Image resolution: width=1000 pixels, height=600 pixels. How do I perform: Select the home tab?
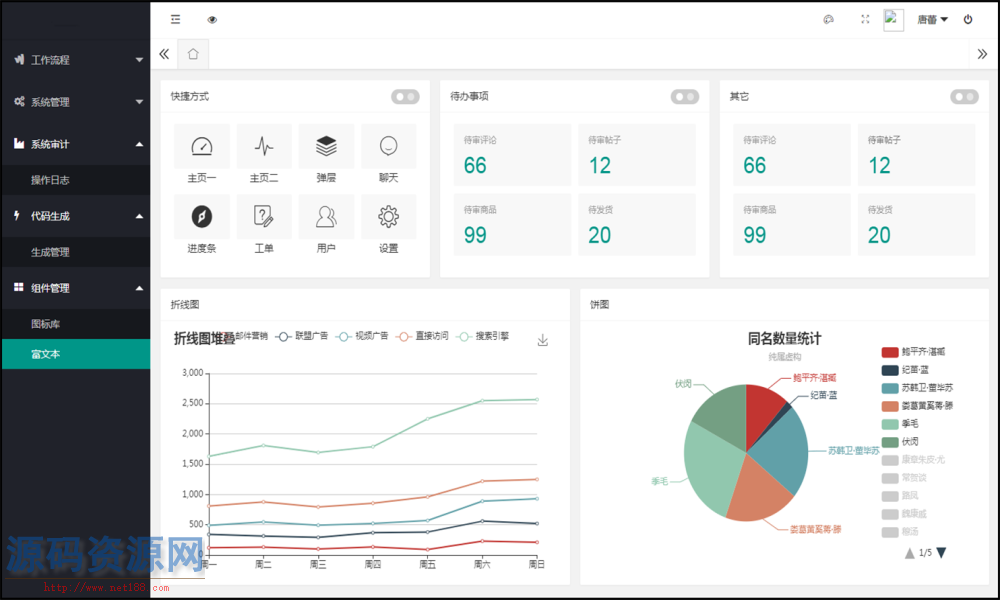tap(193, 54)
